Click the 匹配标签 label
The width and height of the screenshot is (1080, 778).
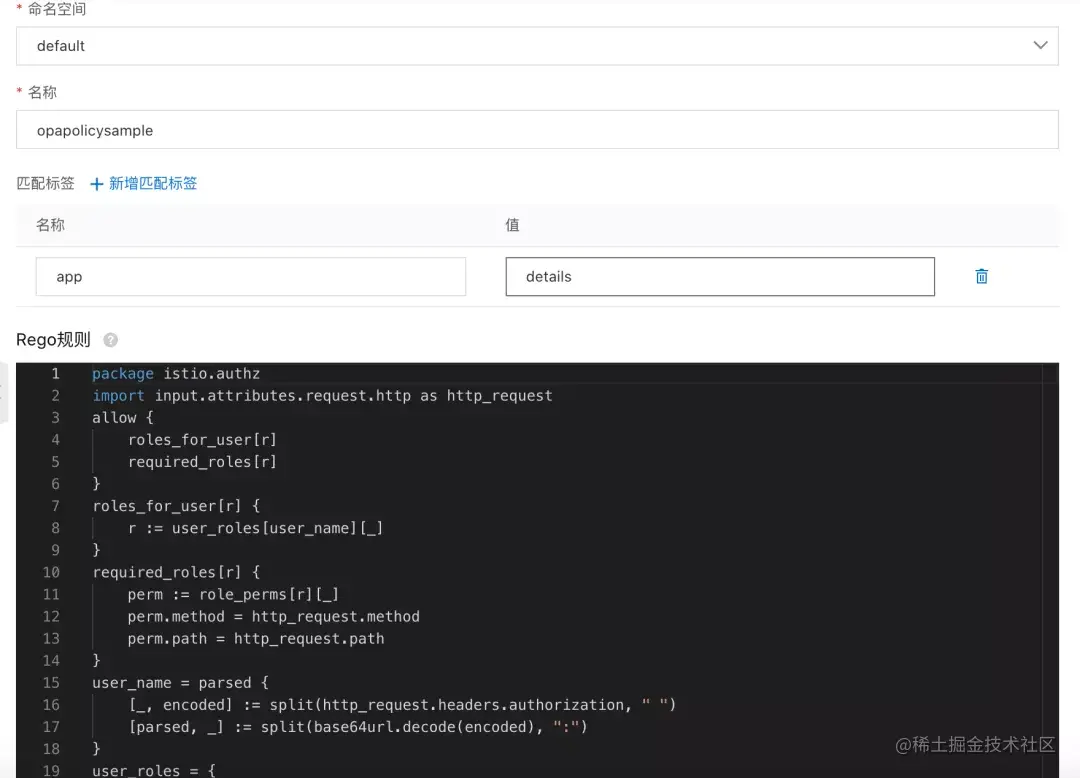pyautogui.click(x=45, y=183)
